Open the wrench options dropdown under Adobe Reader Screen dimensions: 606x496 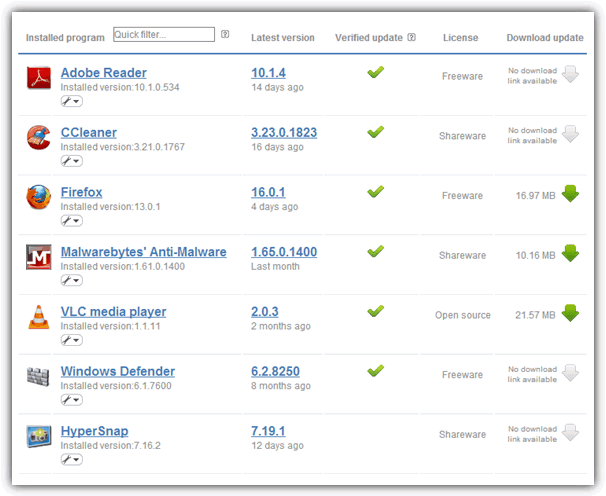(71, 101)
